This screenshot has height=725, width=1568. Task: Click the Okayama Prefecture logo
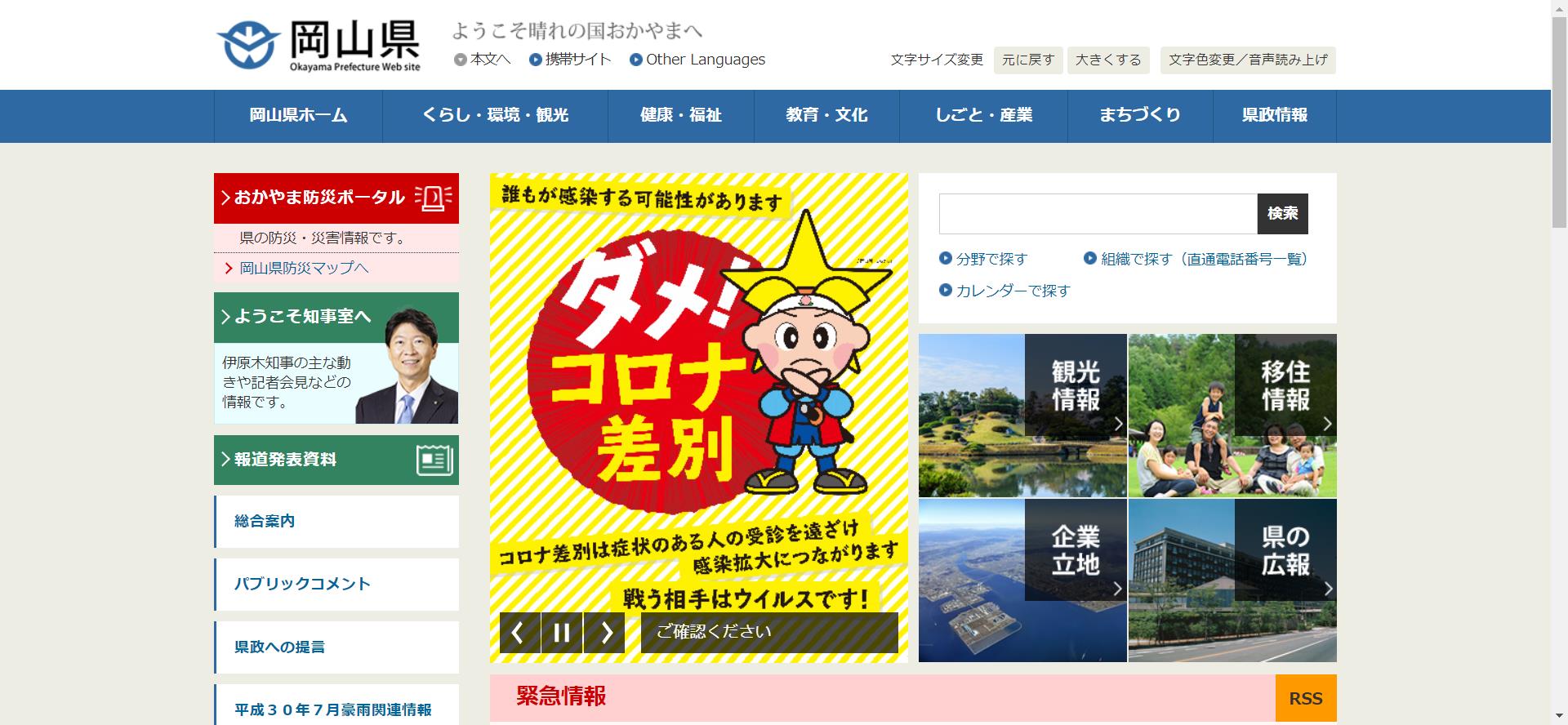(318, 46)
